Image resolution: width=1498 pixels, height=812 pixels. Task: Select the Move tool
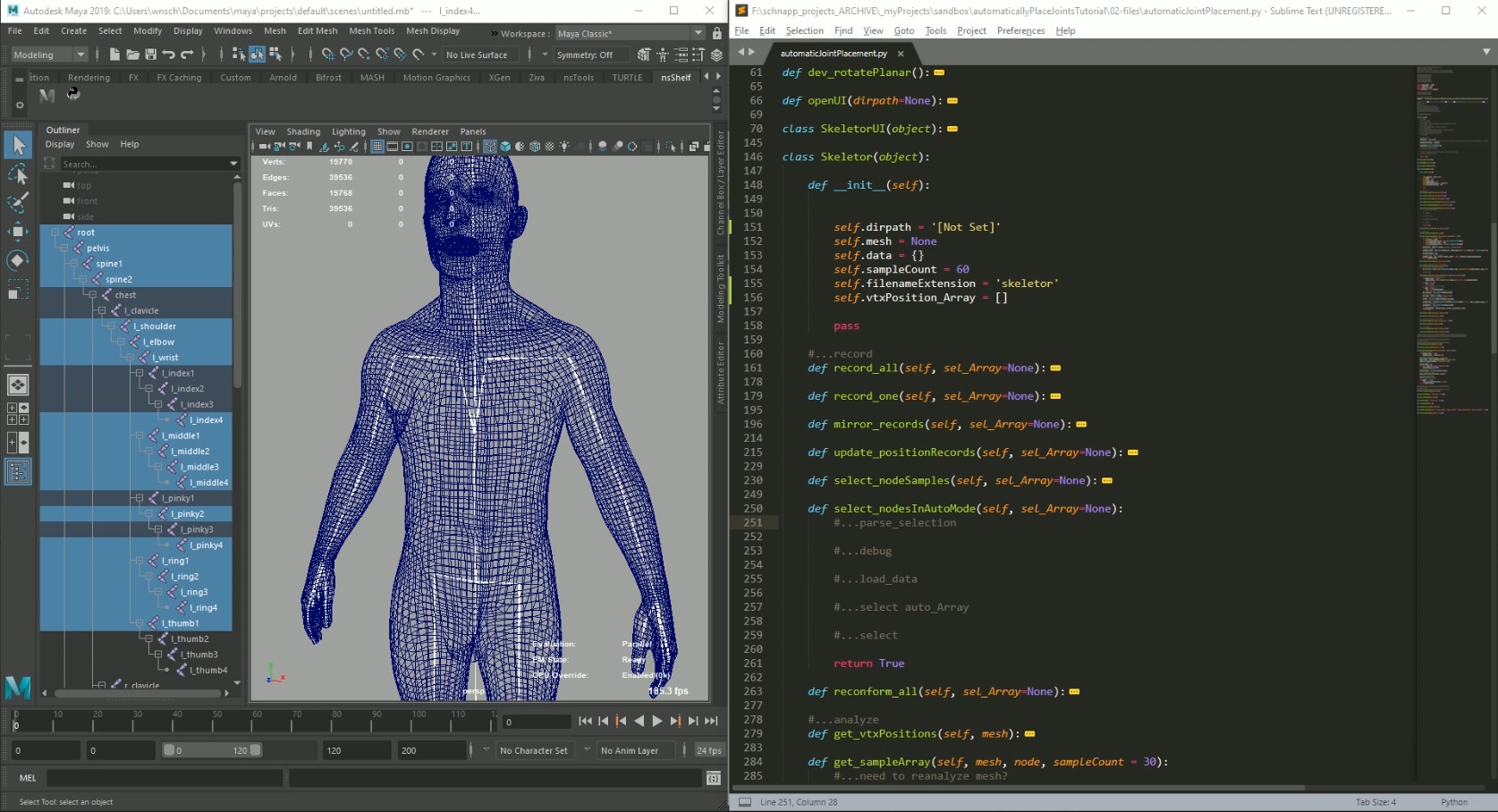(x=19, y=231)
